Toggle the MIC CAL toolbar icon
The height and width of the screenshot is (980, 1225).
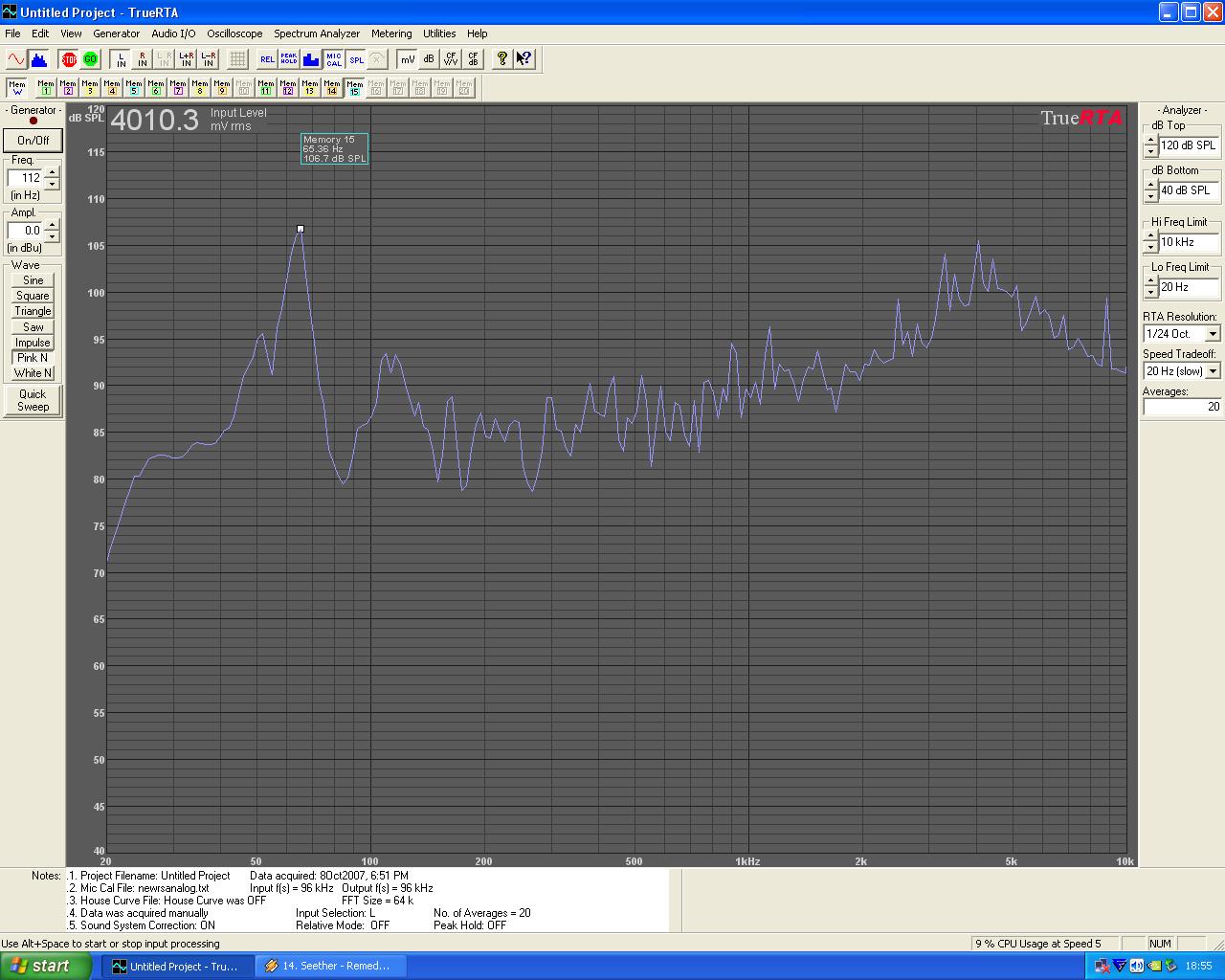(334, 59)
